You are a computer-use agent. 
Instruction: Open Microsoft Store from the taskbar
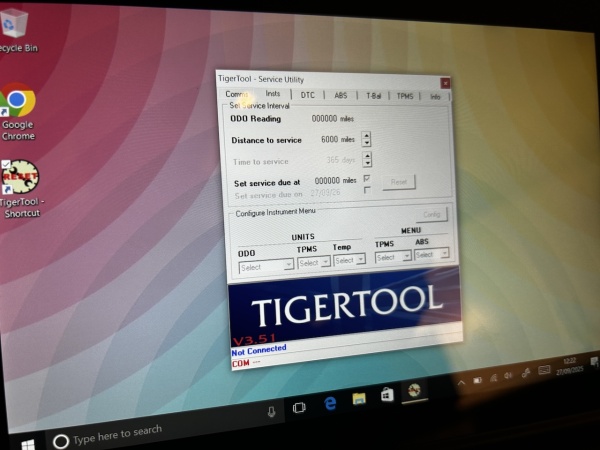point(386,395)
